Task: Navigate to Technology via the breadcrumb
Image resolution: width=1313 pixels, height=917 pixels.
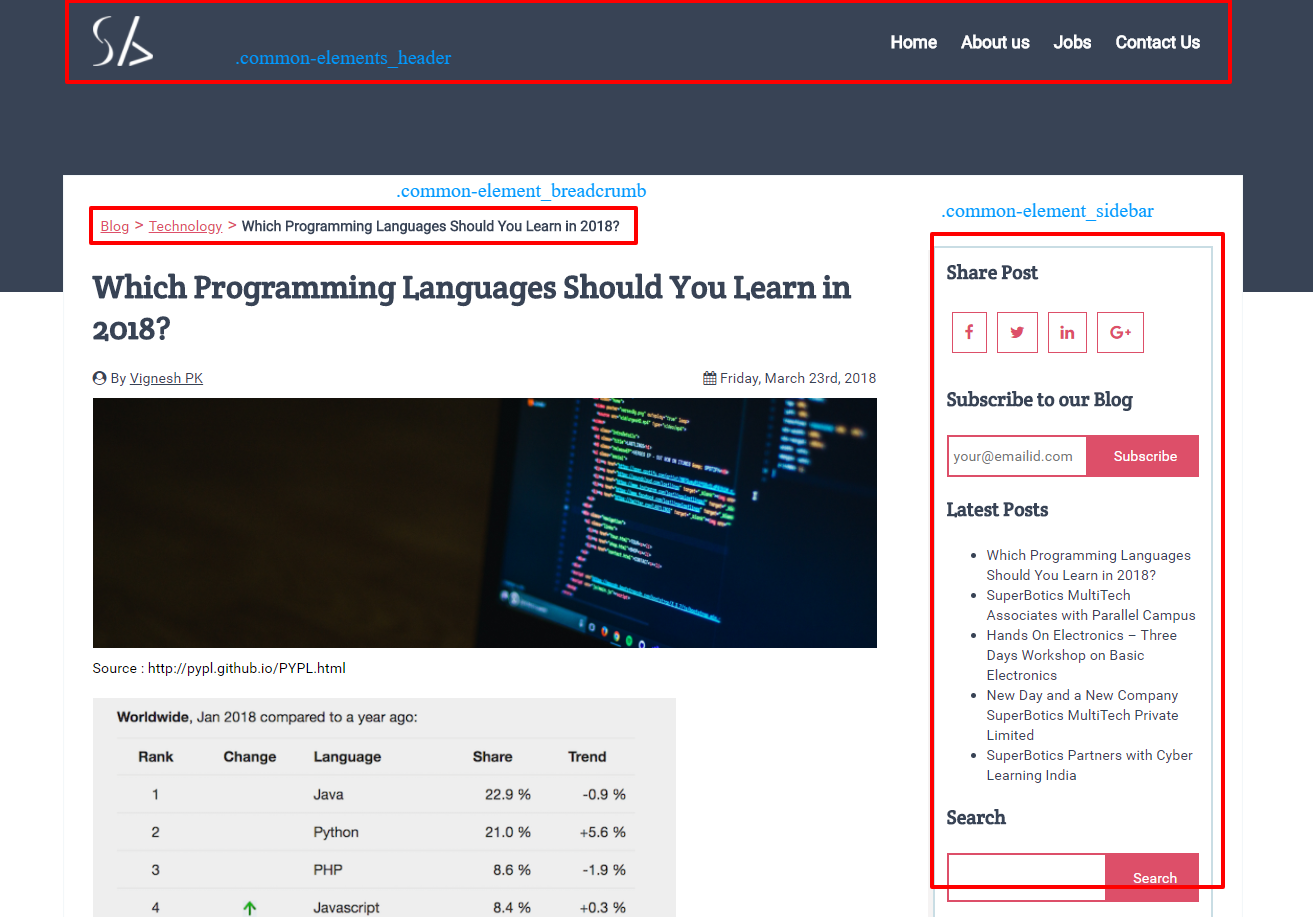Action: [x=185, y=226]
